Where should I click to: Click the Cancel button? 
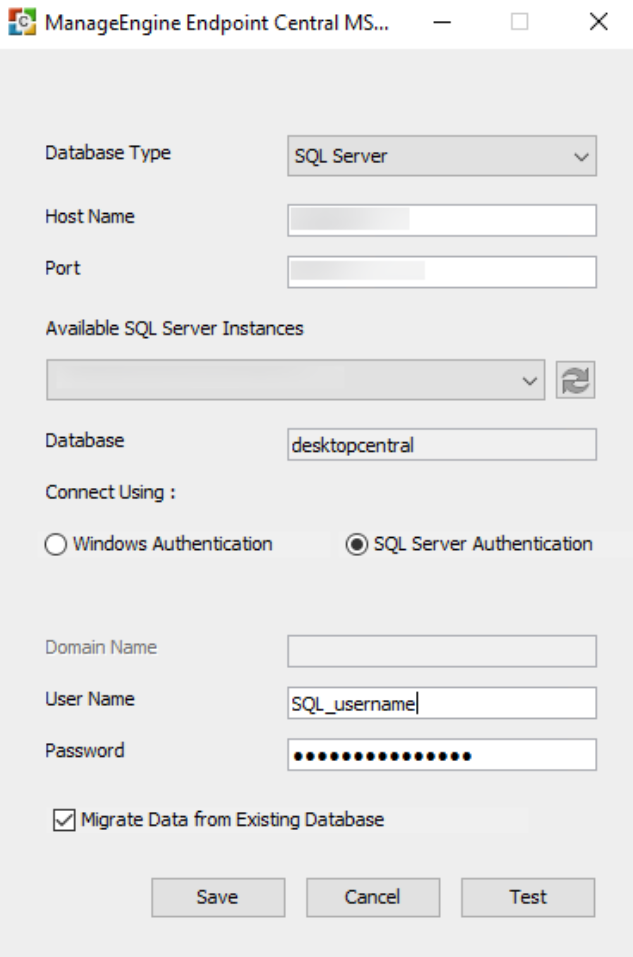click(372, 897)
